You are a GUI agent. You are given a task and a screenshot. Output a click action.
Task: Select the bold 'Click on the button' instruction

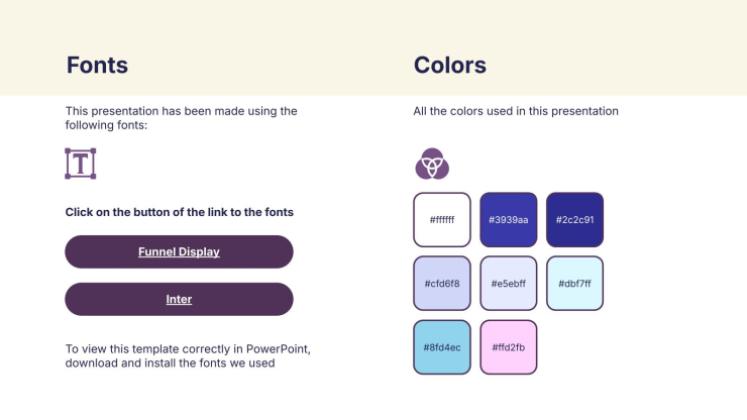(x=179, y=212)
